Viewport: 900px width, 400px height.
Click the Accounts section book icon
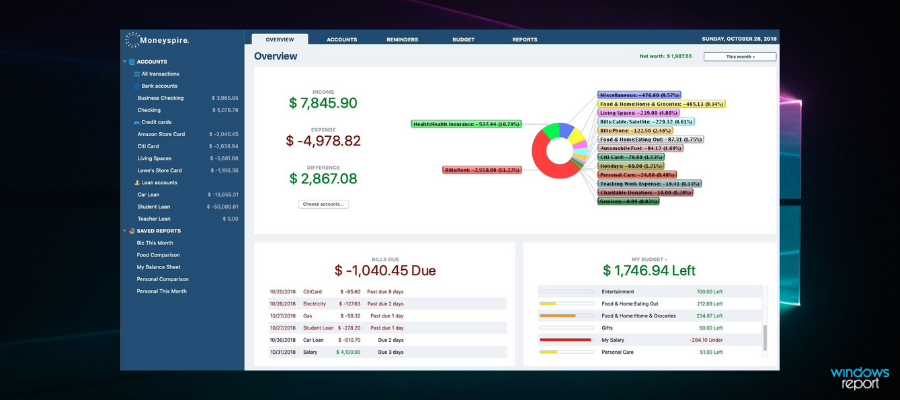point(132,61)
